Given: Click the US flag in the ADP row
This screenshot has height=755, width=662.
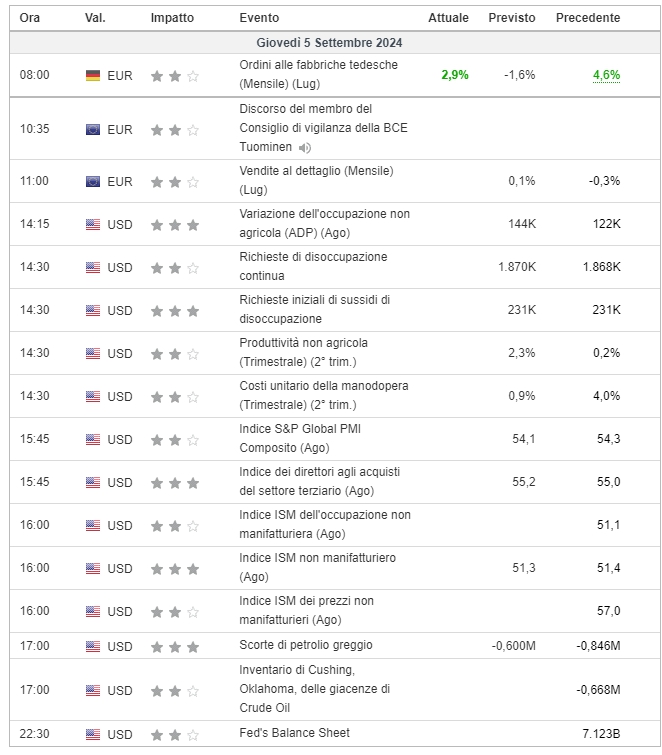Looking at the screenshot, I should tap(93, 224).
